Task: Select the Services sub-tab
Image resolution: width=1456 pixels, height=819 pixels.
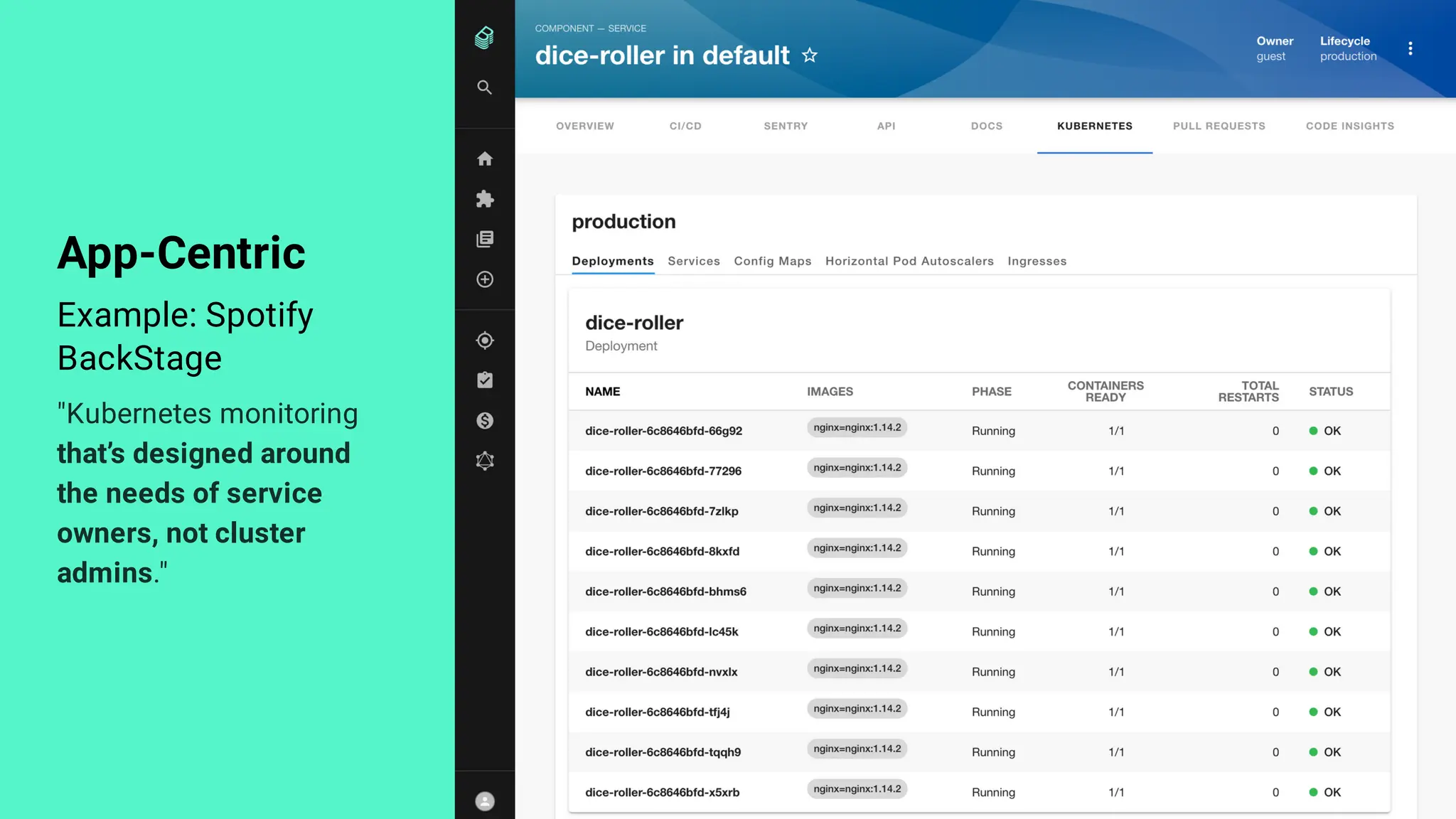Action: point(693,261)
